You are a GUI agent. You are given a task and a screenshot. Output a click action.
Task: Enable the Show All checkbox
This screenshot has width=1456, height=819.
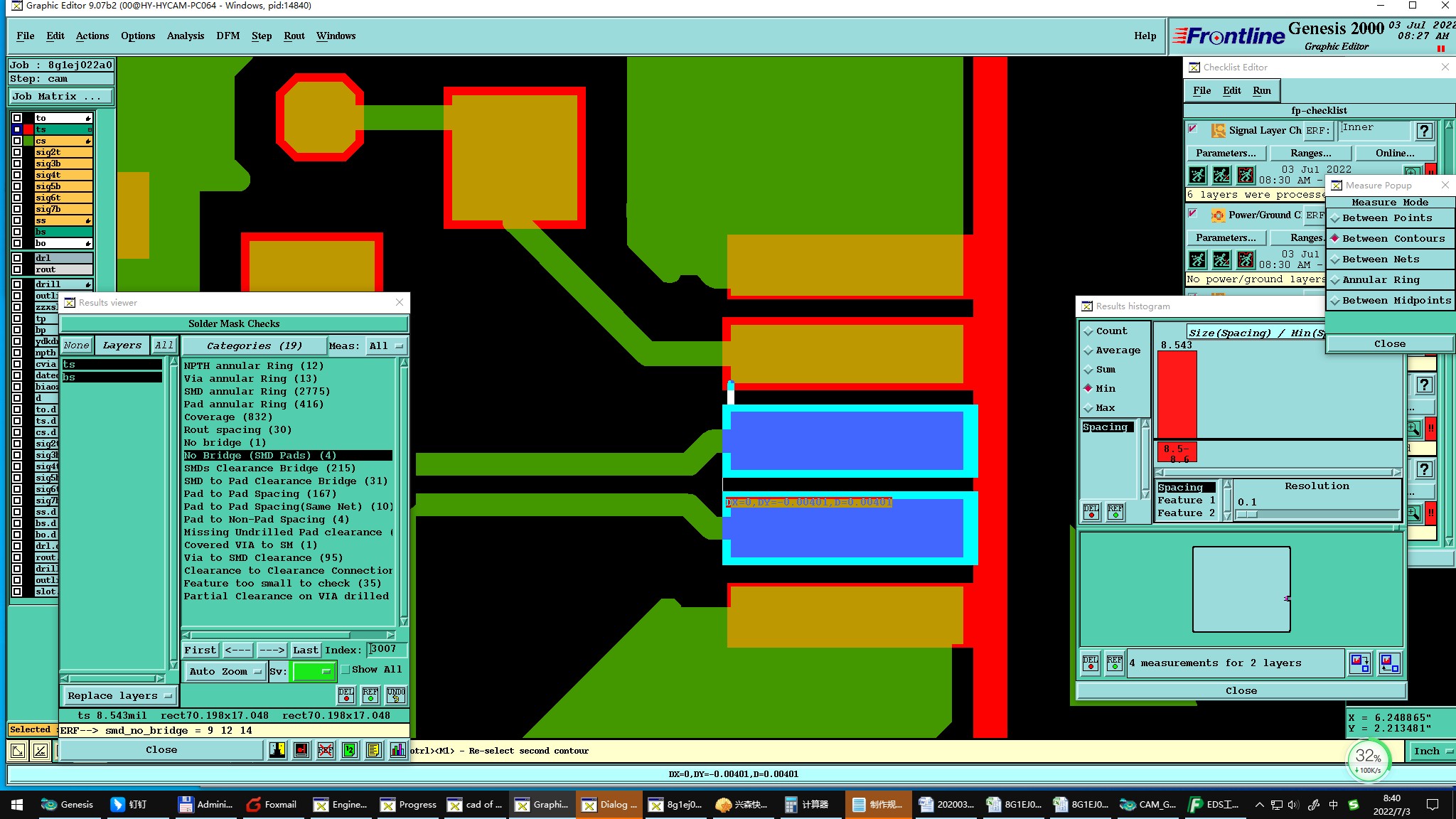[x=346, y=670]
